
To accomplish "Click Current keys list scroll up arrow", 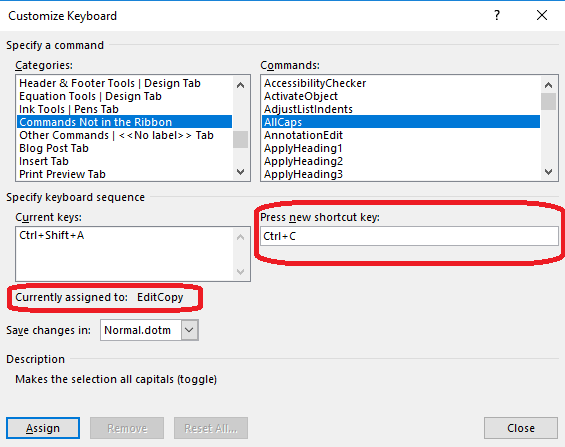I will (x=240, y=237).
